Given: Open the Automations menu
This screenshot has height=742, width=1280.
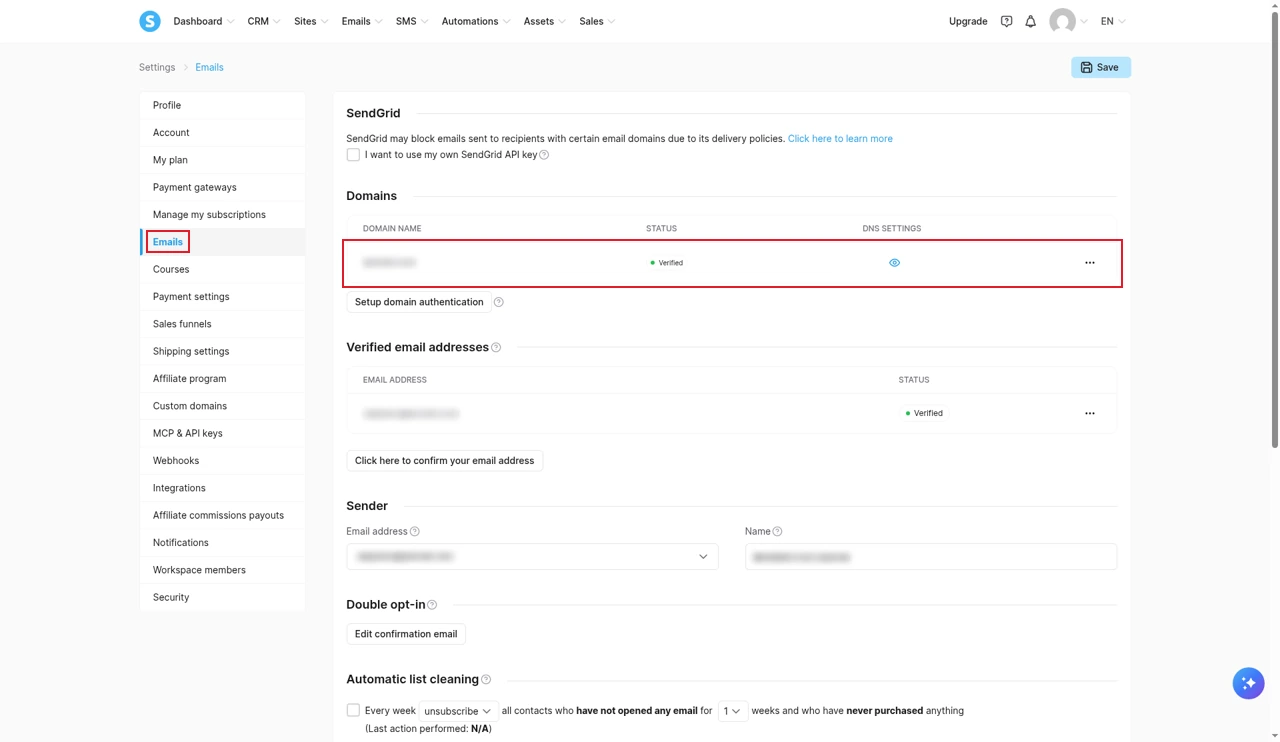Looking at the screenshot, I should [476, 21].
